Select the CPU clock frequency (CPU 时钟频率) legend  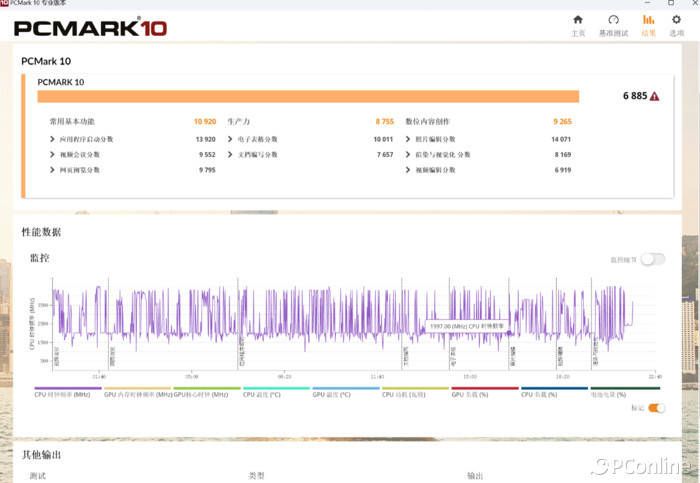pyautogui.click(x=67, y=394)
